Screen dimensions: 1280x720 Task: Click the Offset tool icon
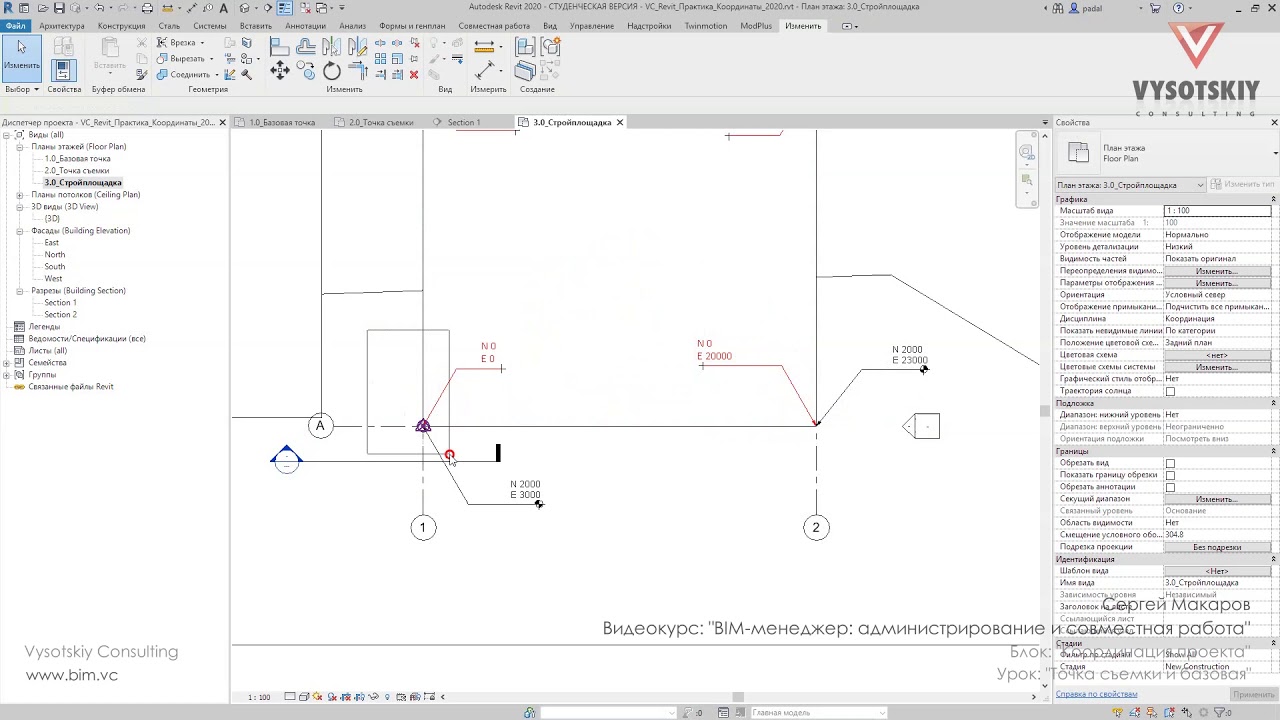pyautogui.click(x=306, y=47)
